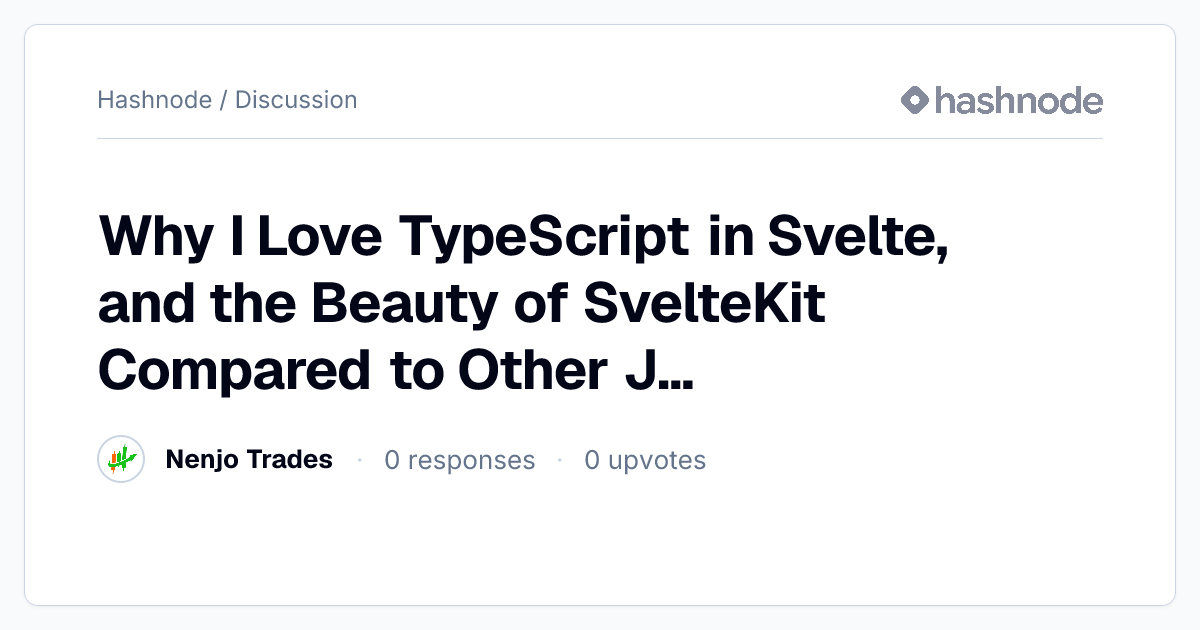Click the Hashnode diamond logo icon
The height and width of the screenshot is (630, 1200).
[x=915, y=100]
